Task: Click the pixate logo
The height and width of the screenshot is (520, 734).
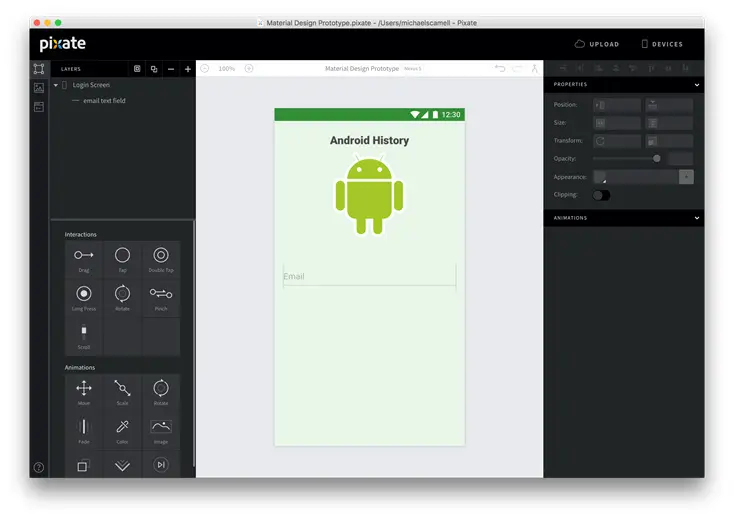Action: (x=63, y=44)
